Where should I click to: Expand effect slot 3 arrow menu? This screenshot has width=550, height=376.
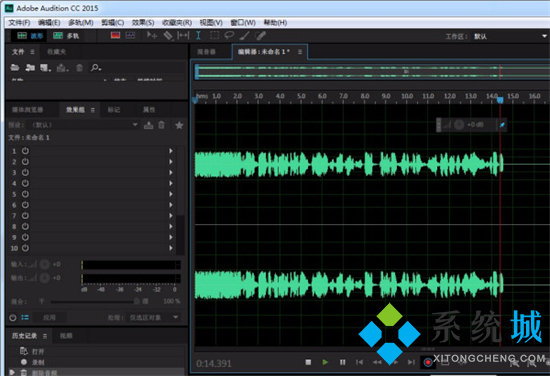pyautogui.click(x=171, y=172)
